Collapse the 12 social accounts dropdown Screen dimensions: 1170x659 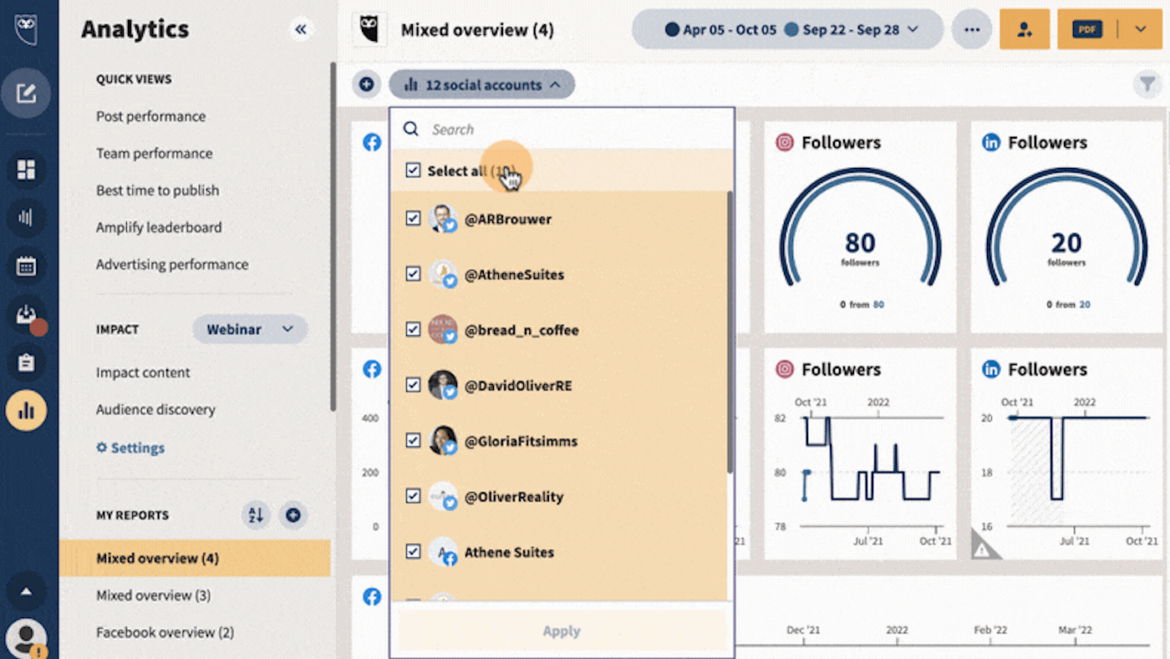point(482,84)
